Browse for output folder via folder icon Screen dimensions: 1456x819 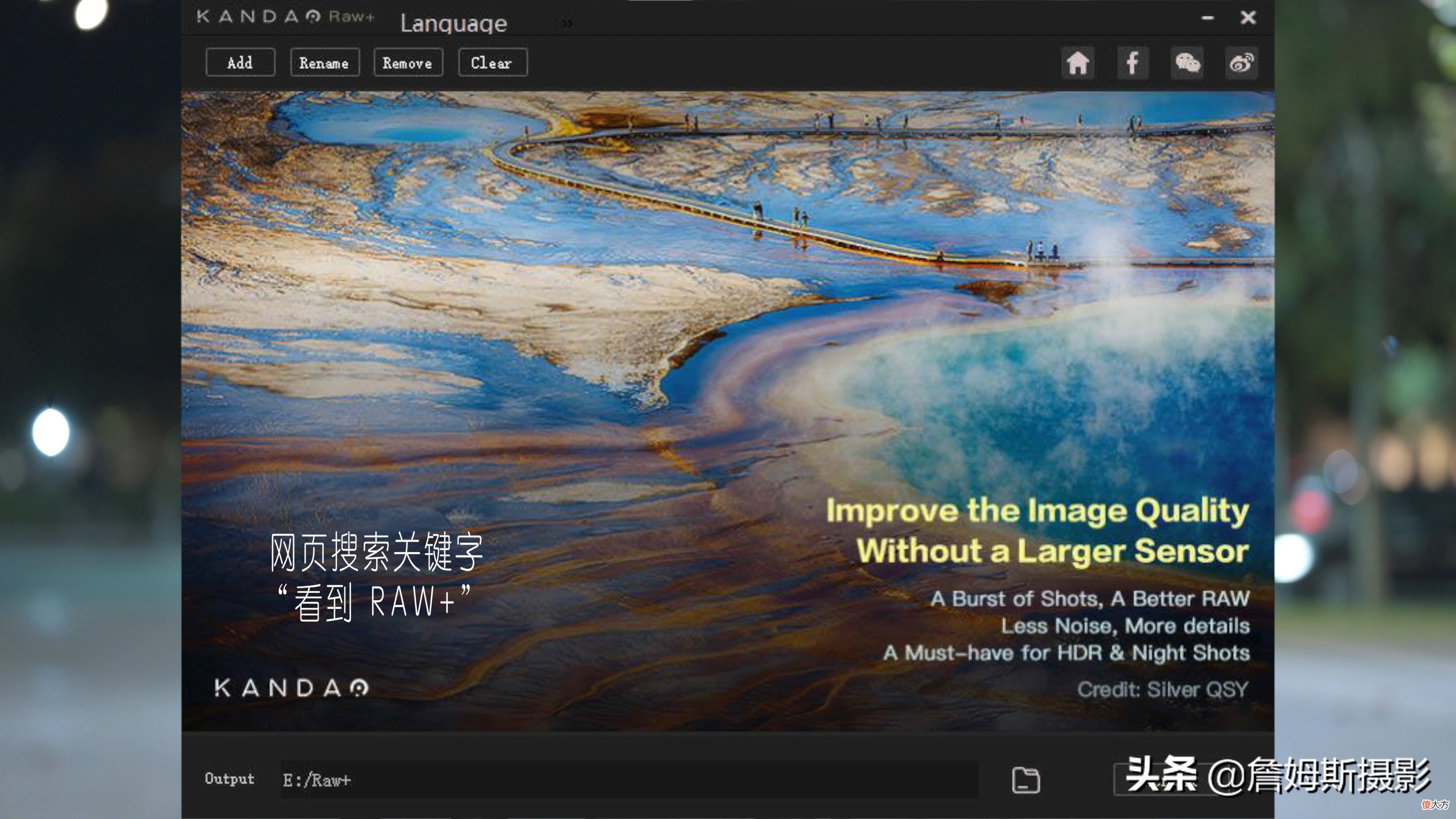(1025, 780)
